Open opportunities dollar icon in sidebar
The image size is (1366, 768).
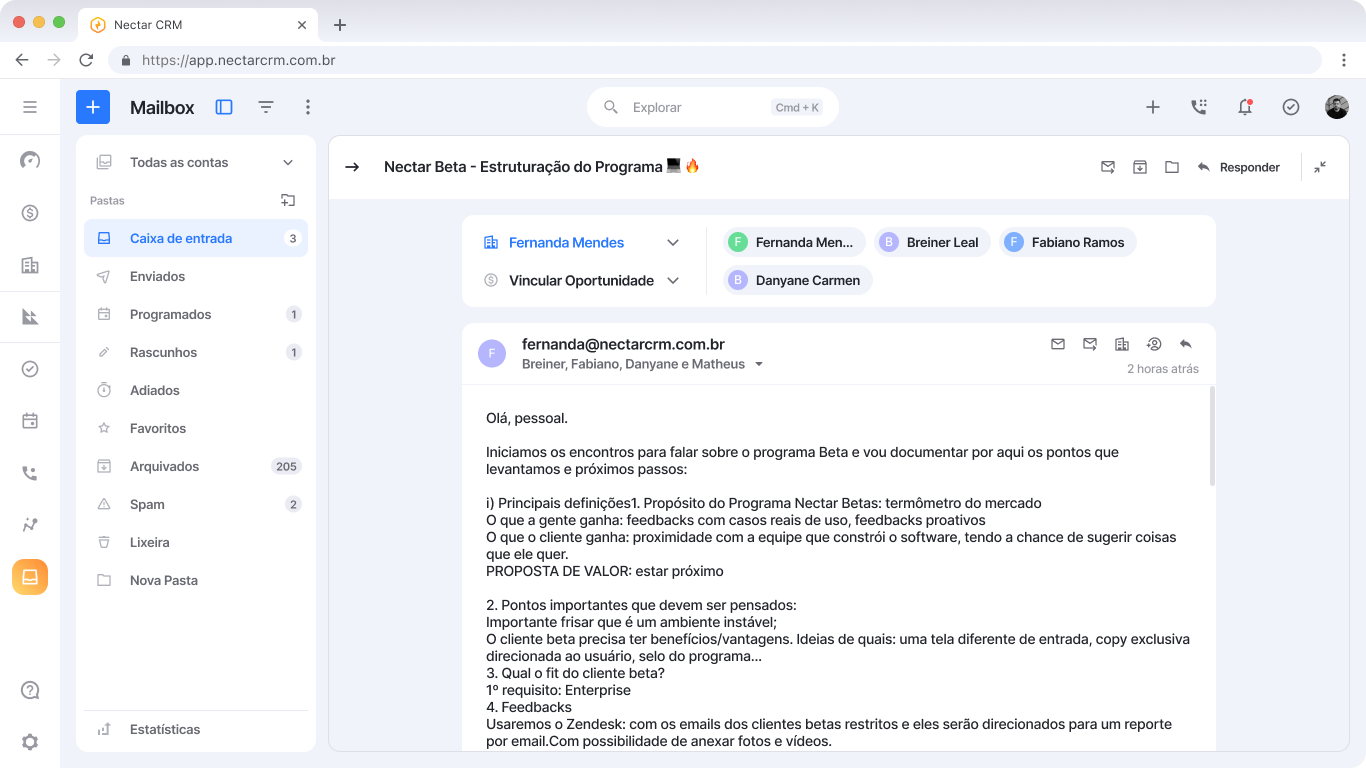[x=30, y=212]
